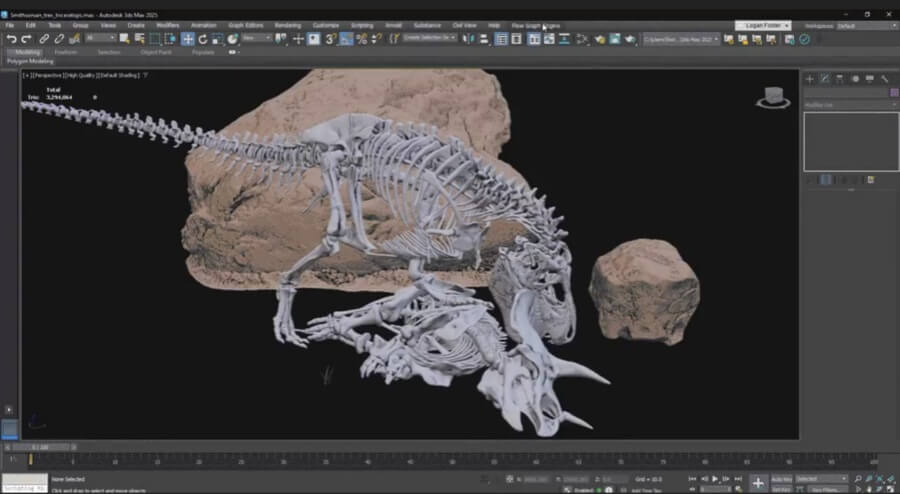Expand the Polygon Modeling ribbon panel
The height and width of the screenshot is (494, 900).
pyautogui.click(x=30, y=61)
